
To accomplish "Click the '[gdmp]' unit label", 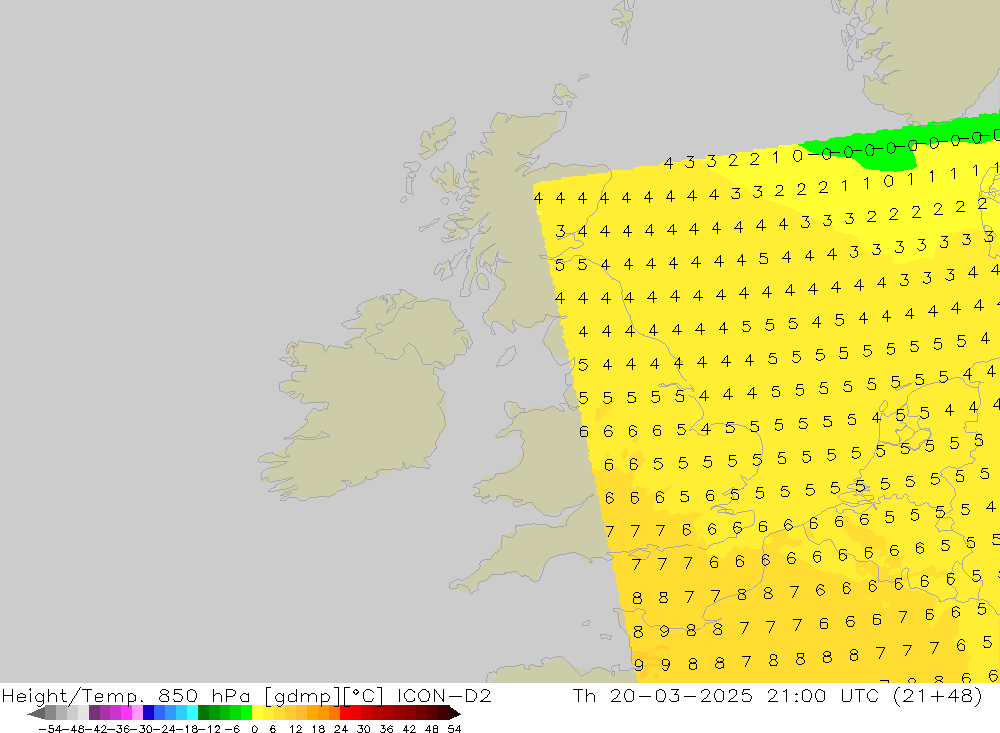I will (301, 696).
